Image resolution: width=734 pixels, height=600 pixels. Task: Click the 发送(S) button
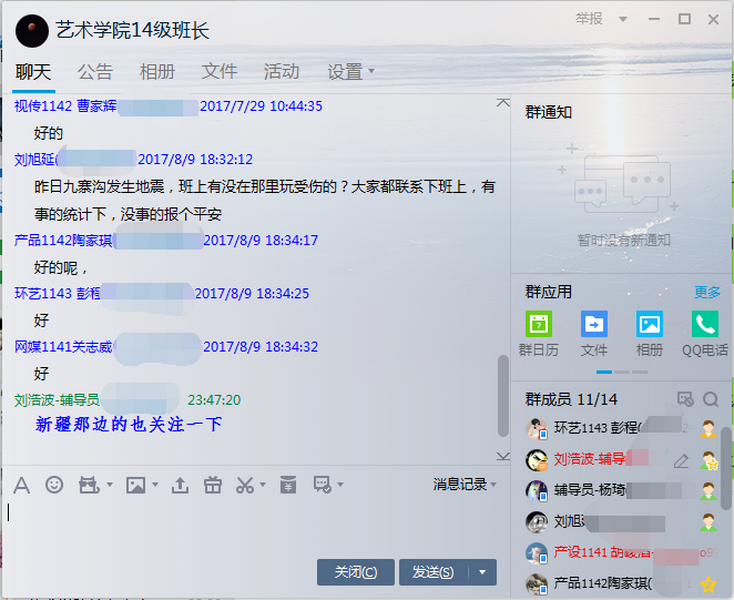433,572
